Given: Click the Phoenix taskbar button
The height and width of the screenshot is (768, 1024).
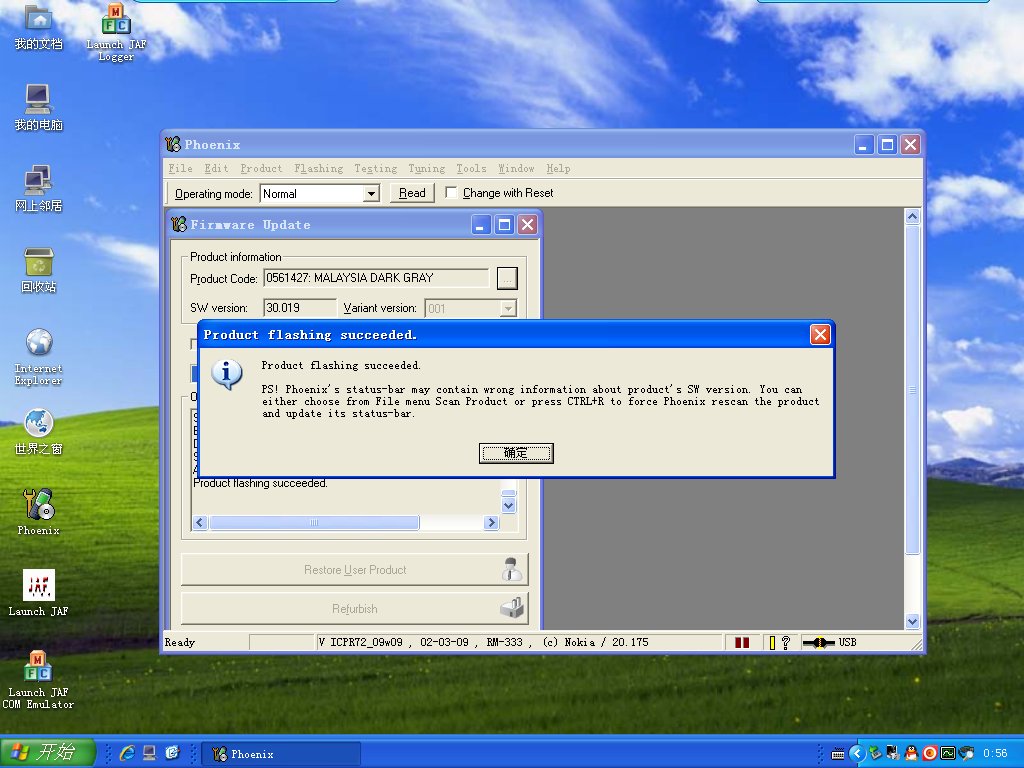Looking at the screenshot, I should 281,754.
